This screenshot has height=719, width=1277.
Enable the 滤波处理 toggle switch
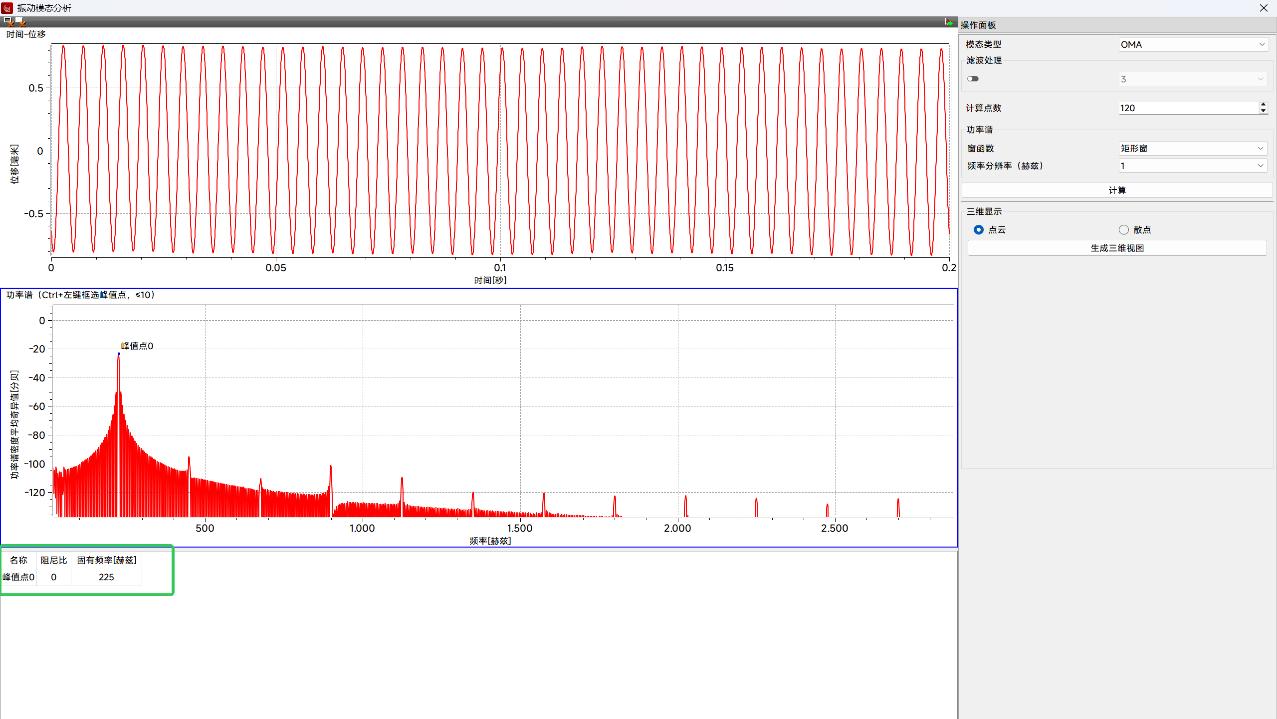point(972,78)
